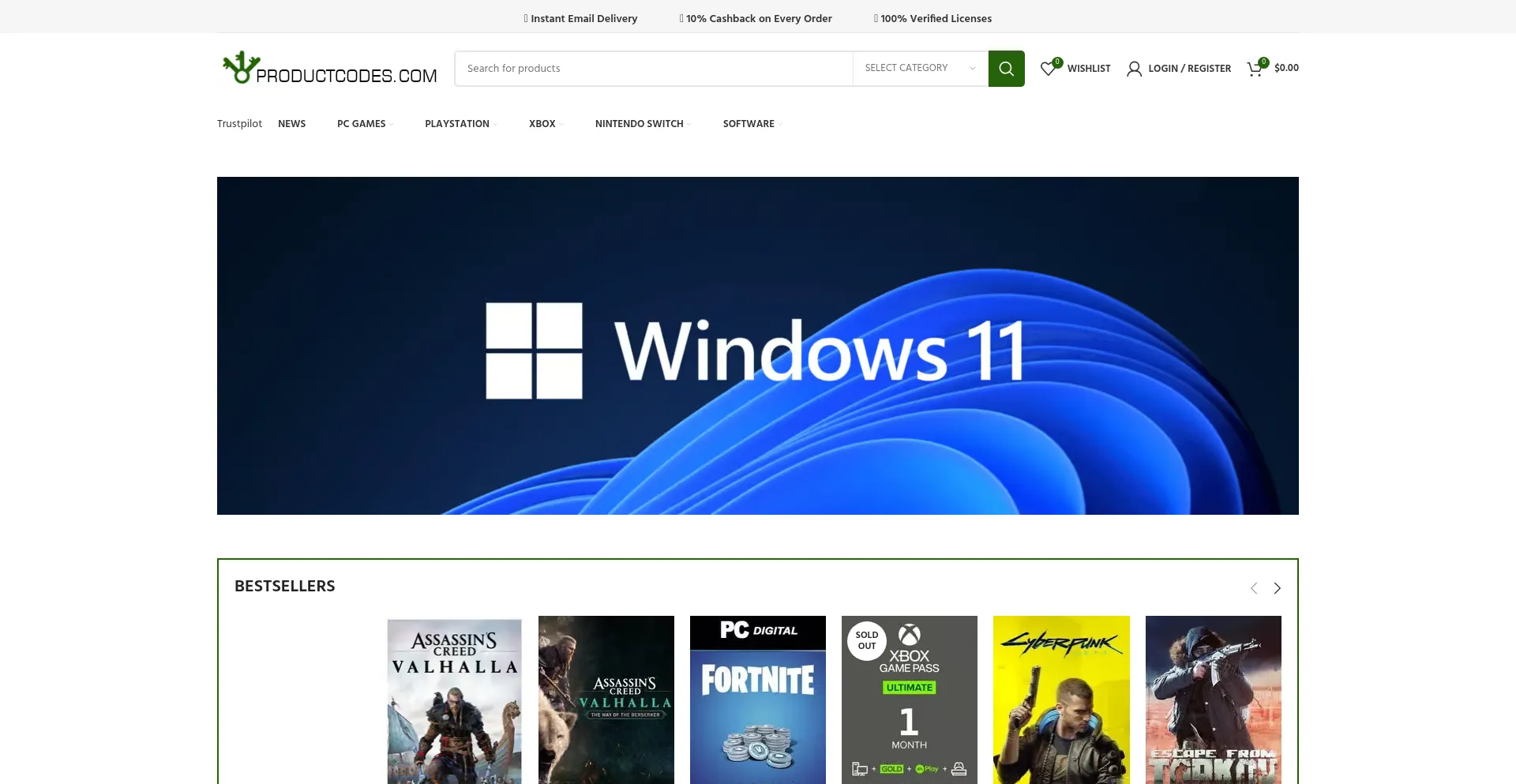Go to next bestsellers with right arrow

pyautogui.click(x=1277, y=588)
